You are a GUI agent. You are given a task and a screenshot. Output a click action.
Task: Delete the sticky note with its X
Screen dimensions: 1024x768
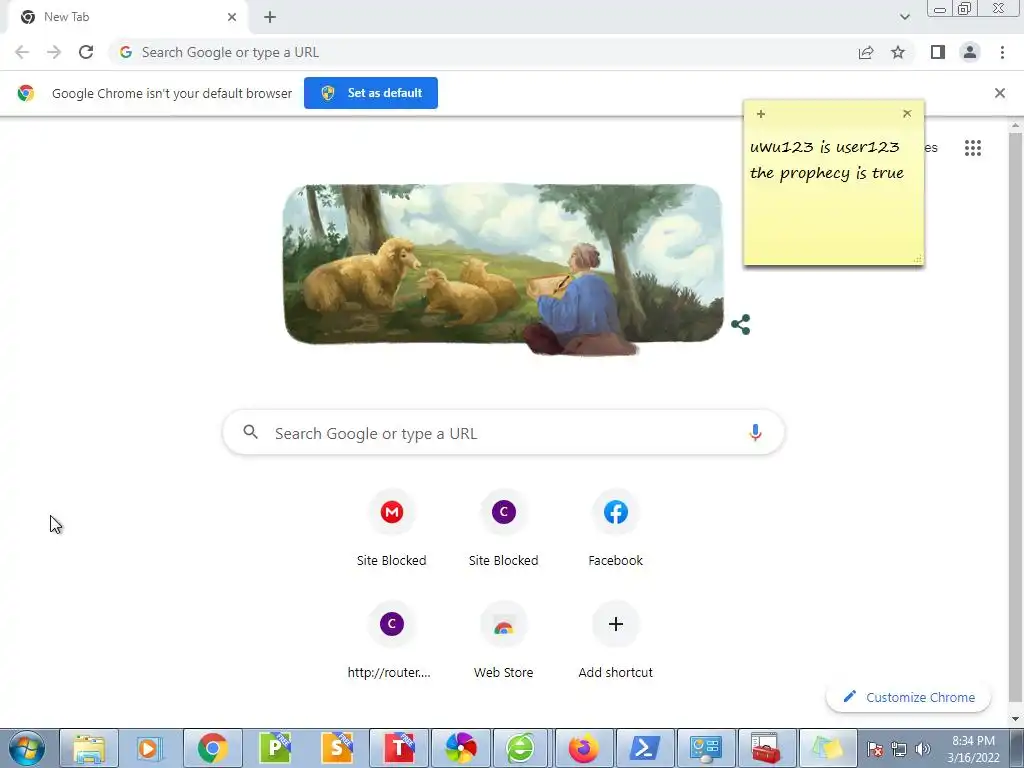907,114
